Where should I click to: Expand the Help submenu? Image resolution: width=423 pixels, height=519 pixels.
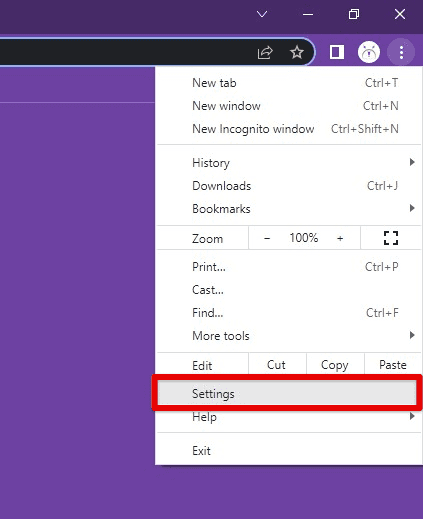click(289, 417)
